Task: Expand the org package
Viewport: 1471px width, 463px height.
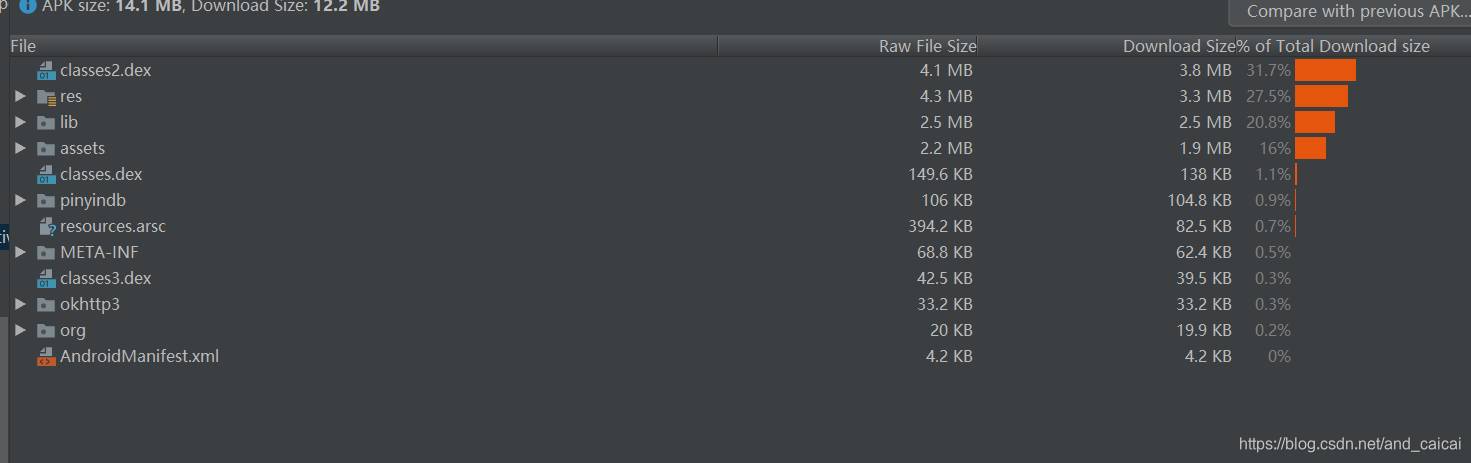Action: tap(19, 331)
